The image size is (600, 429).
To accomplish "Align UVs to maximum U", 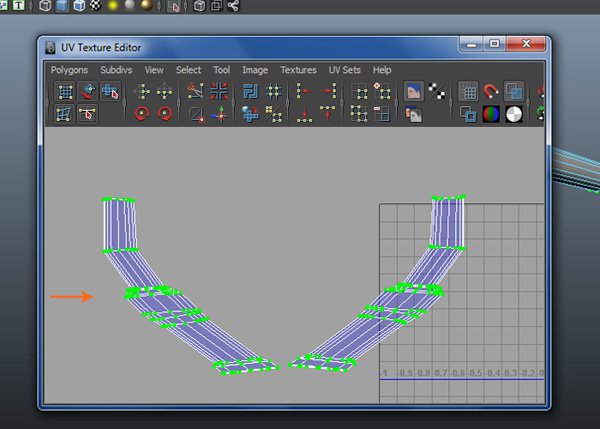I will pyautogui.click(x=328, y=91).
